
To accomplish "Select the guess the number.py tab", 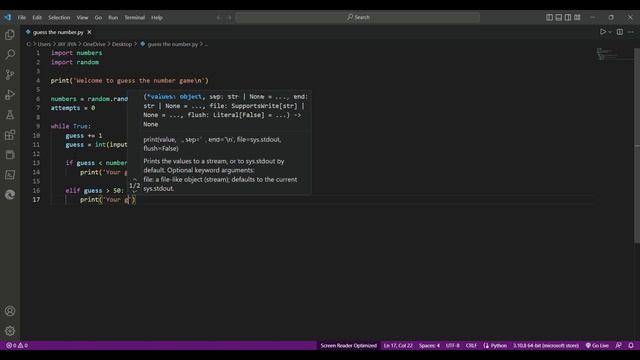I will click(x=57, y=32).
